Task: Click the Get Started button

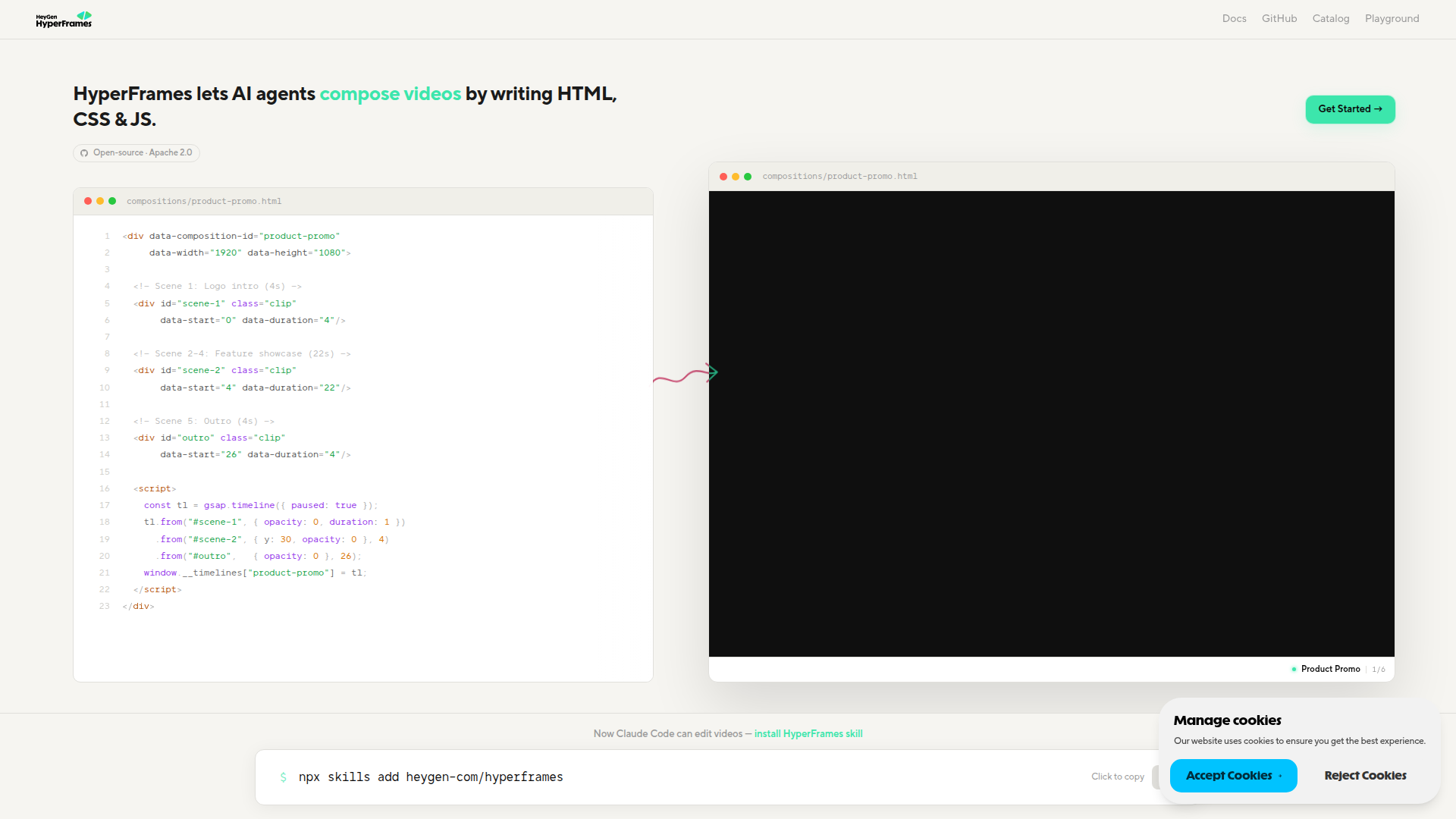Action: point(1350,109)
